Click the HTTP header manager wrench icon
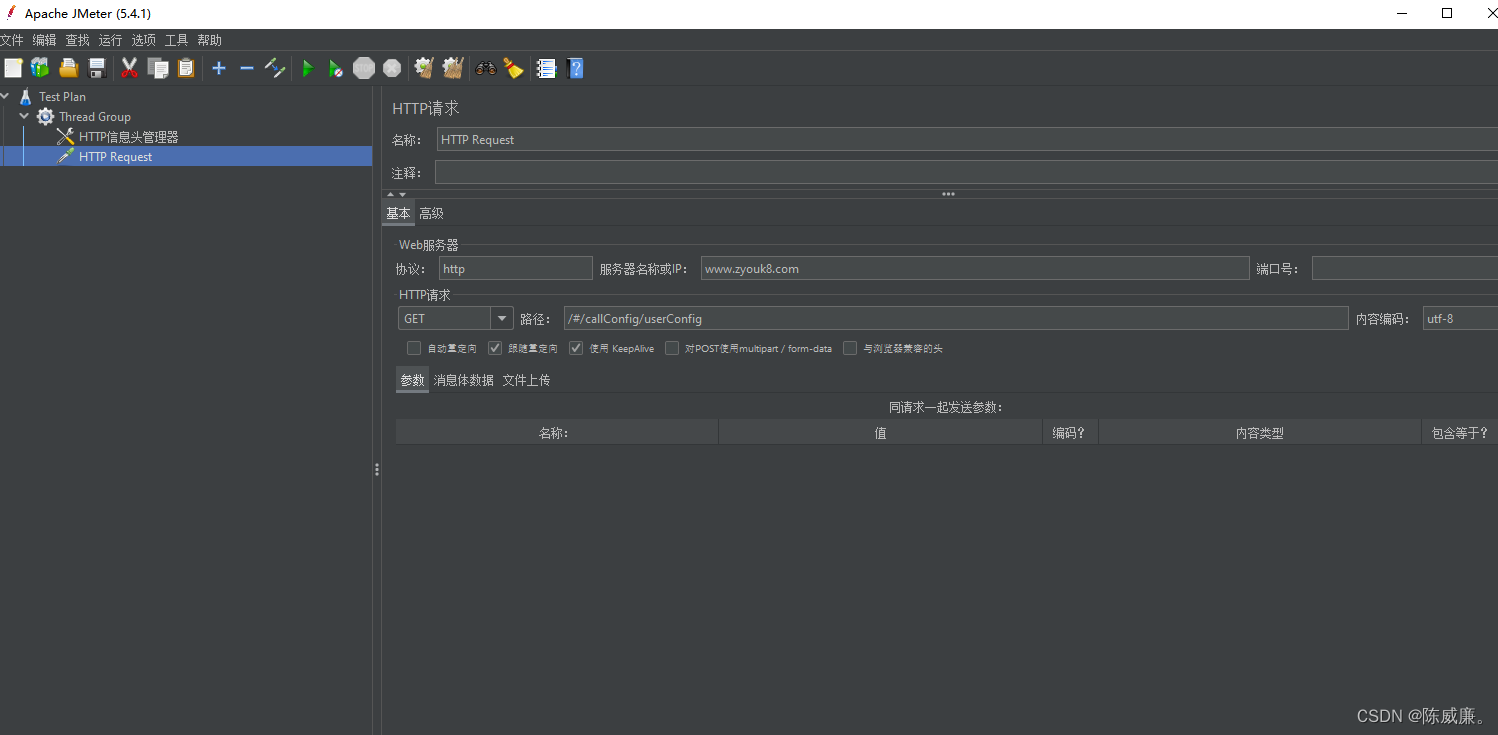1498x735 pixels. tap(65, 137)
